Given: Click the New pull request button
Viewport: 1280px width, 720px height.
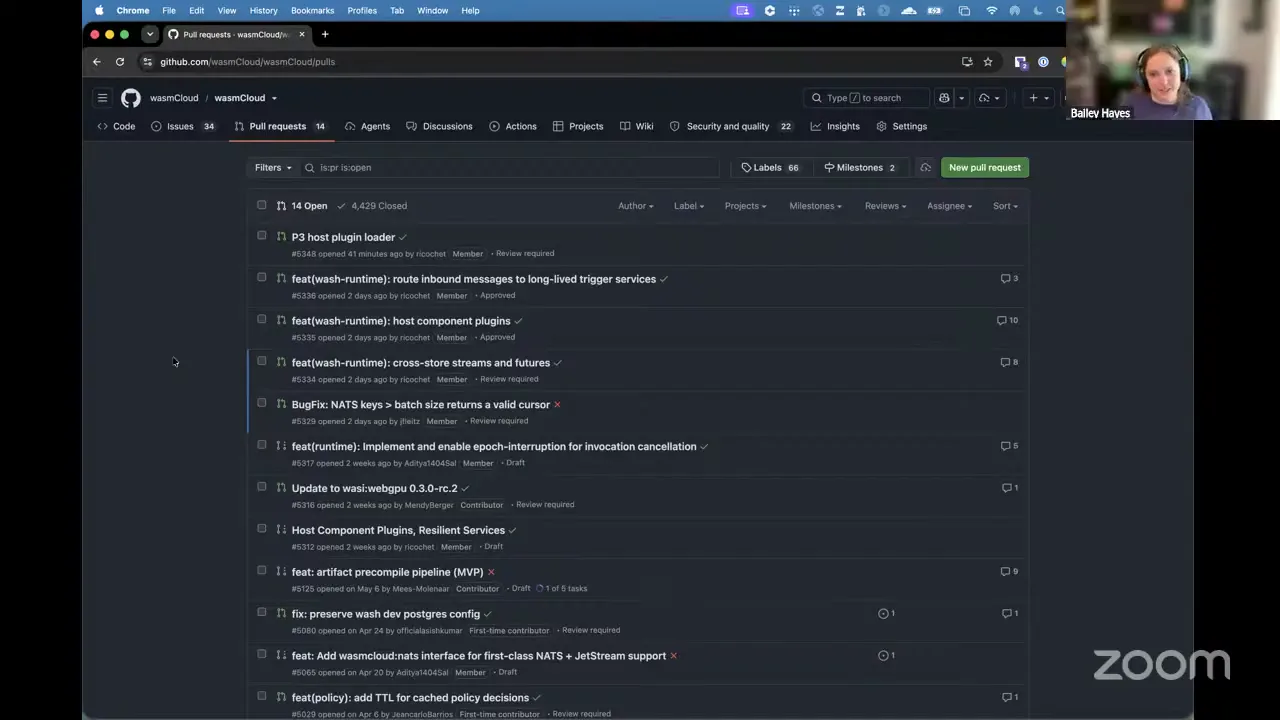Looking at the screenshot, I should 985,168.
